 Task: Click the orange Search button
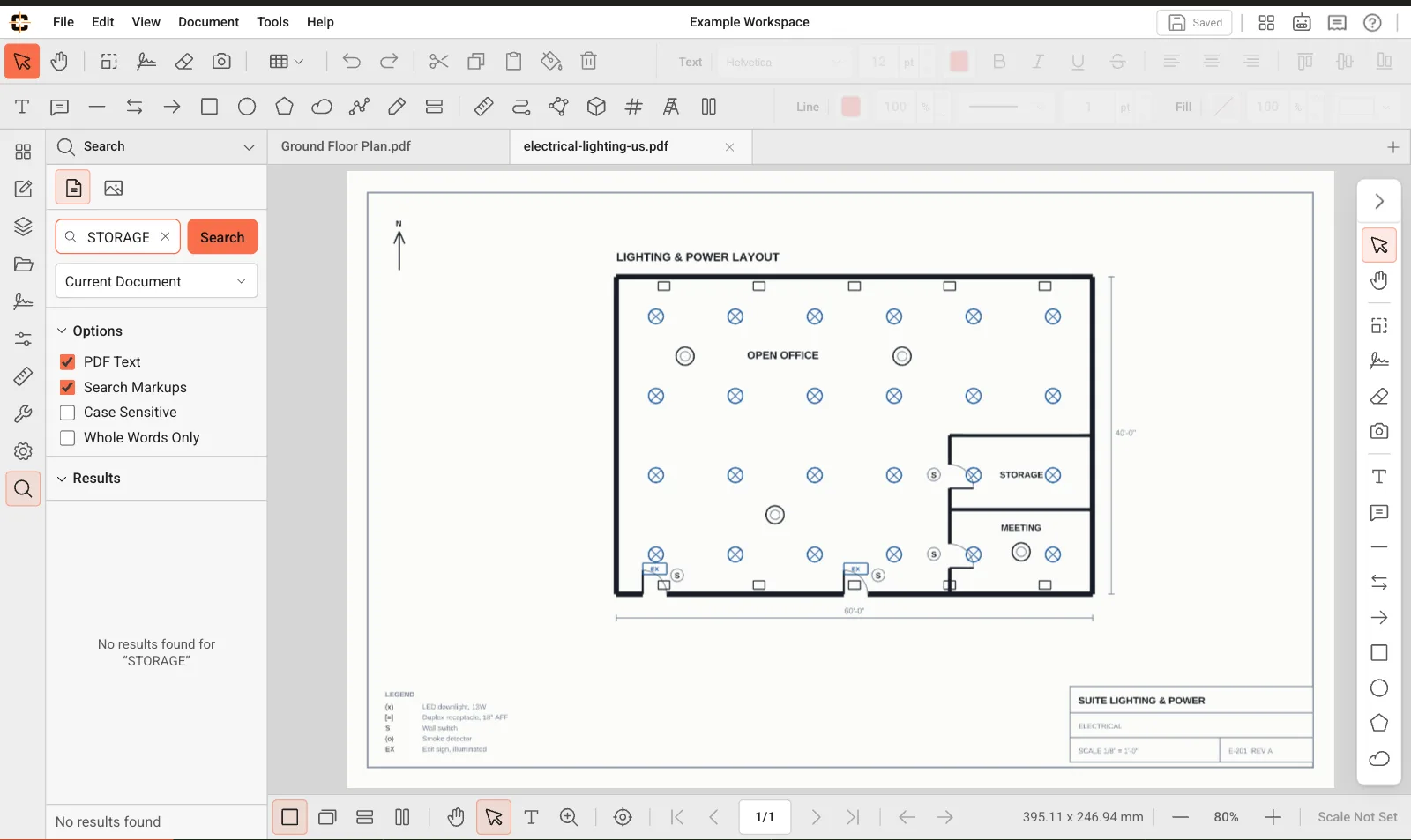(x=222, y=237)
